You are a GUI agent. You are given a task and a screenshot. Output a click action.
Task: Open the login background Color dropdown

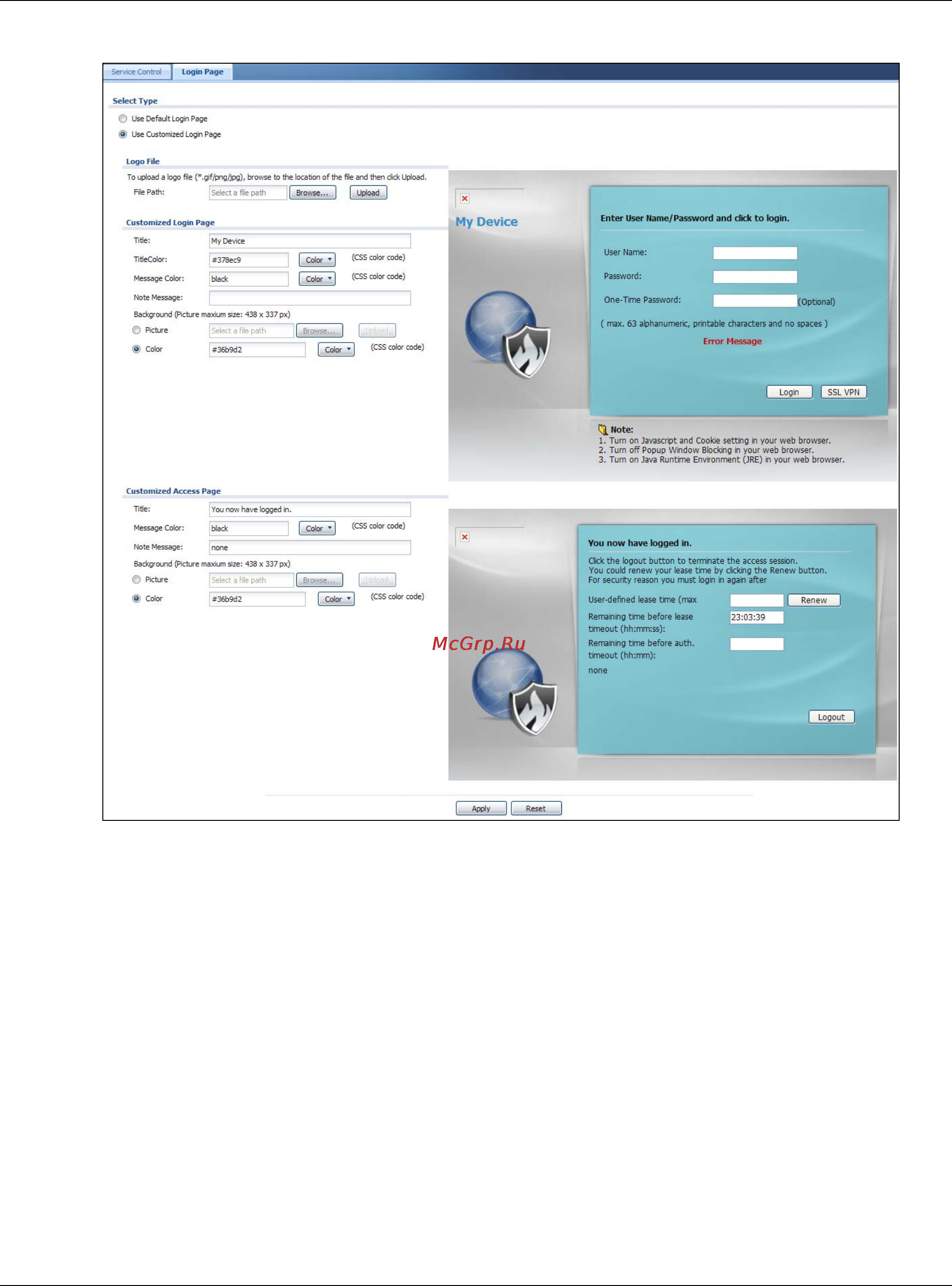[336, 350]
